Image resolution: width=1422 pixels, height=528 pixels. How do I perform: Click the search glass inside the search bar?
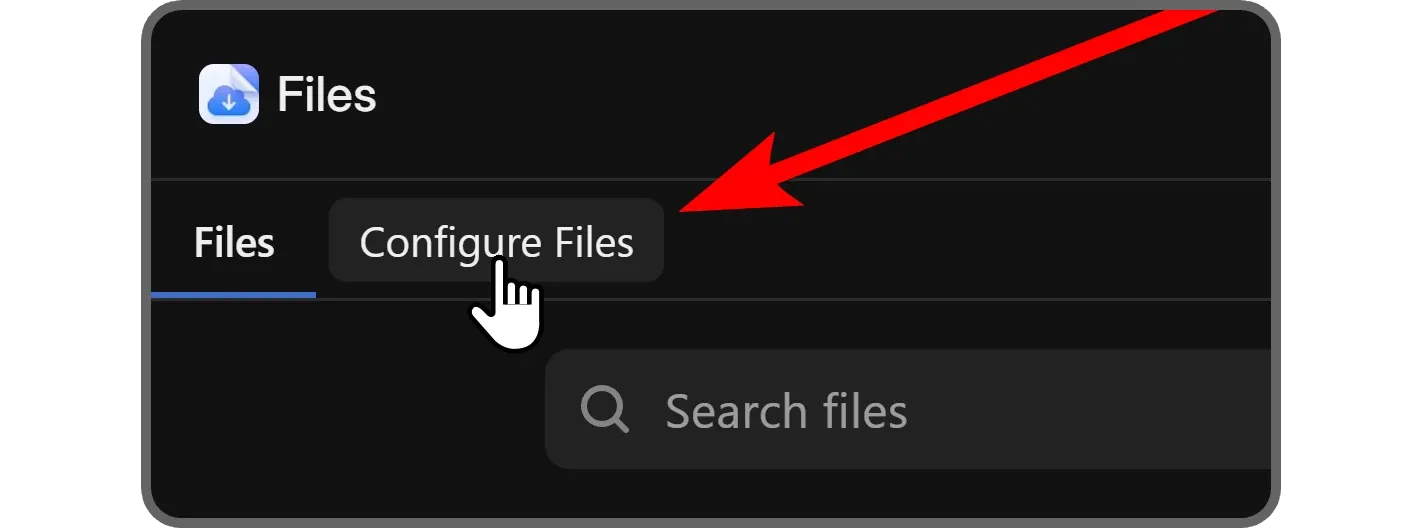pos(606,410)
